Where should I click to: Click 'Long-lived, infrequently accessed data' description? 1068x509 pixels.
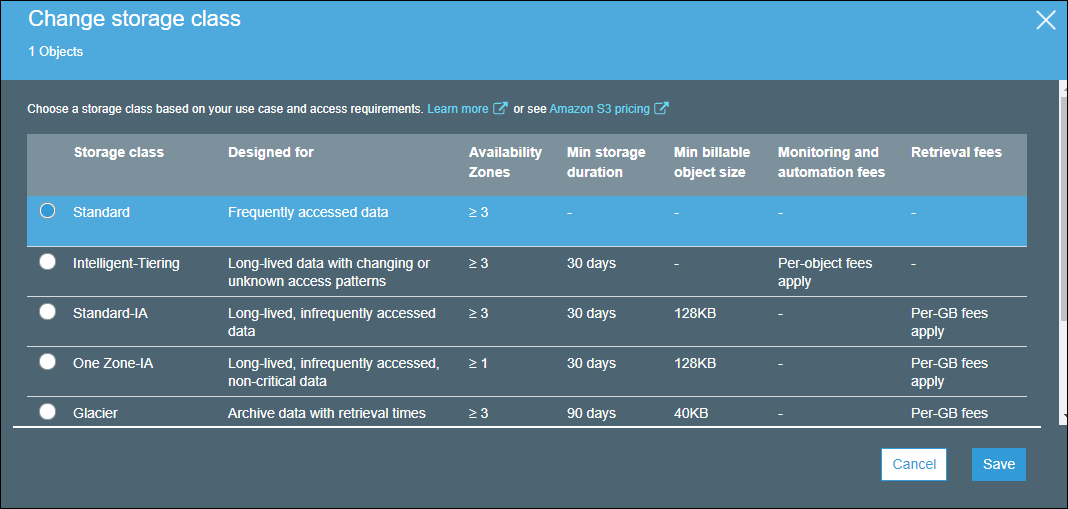point(332,322)
